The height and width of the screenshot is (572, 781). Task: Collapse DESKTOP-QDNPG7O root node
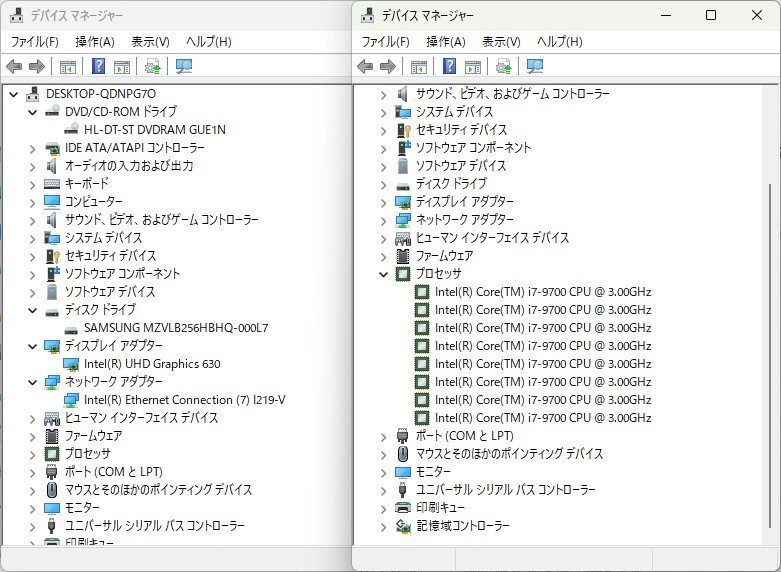tap(13, 94)
